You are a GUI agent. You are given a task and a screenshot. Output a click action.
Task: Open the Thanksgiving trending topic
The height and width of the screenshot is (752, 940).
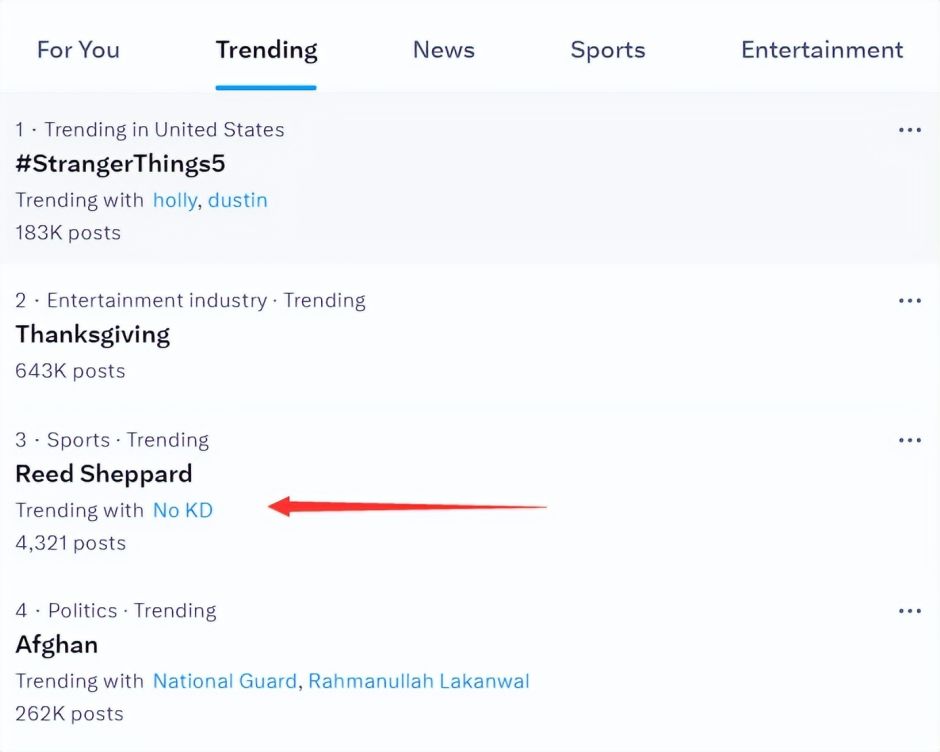[x=93, y=334]
